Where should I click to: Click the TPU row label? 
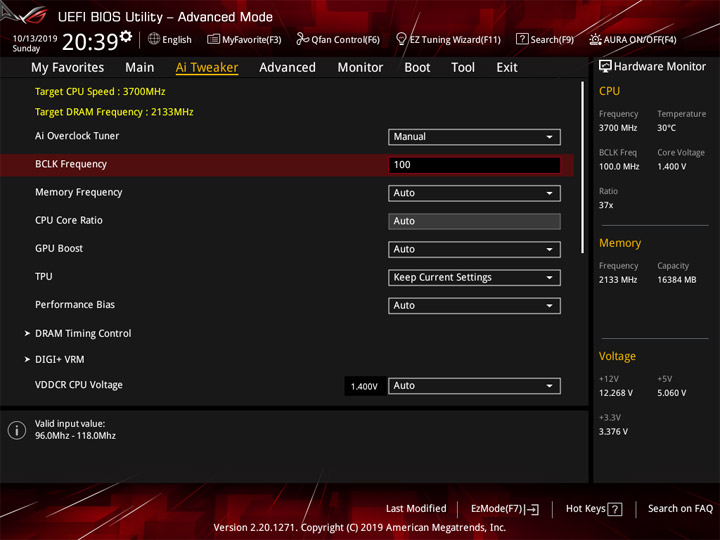[x=44, y=277]
